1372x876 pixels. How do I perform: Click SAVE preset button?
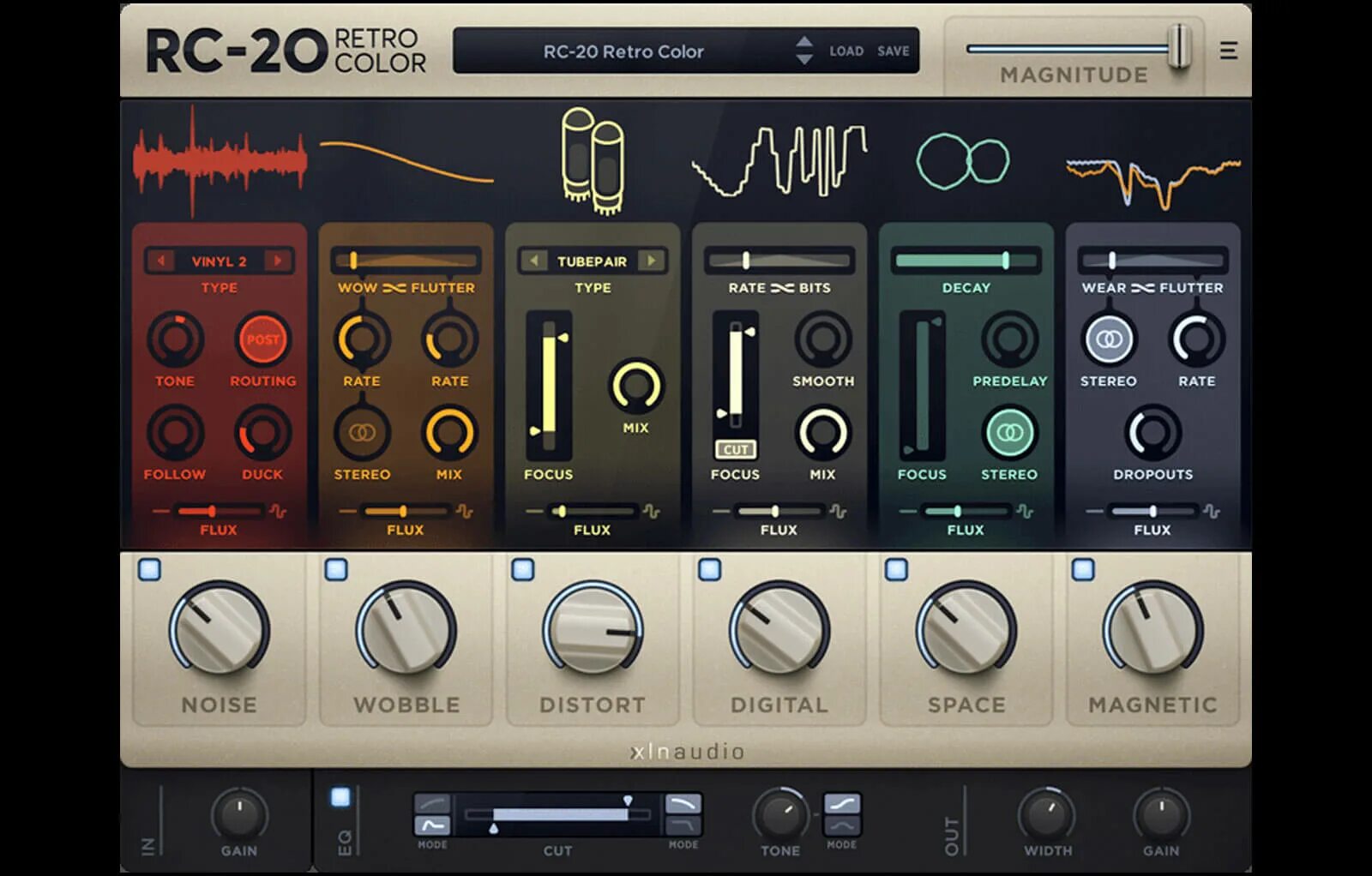(x=893, y=51)
